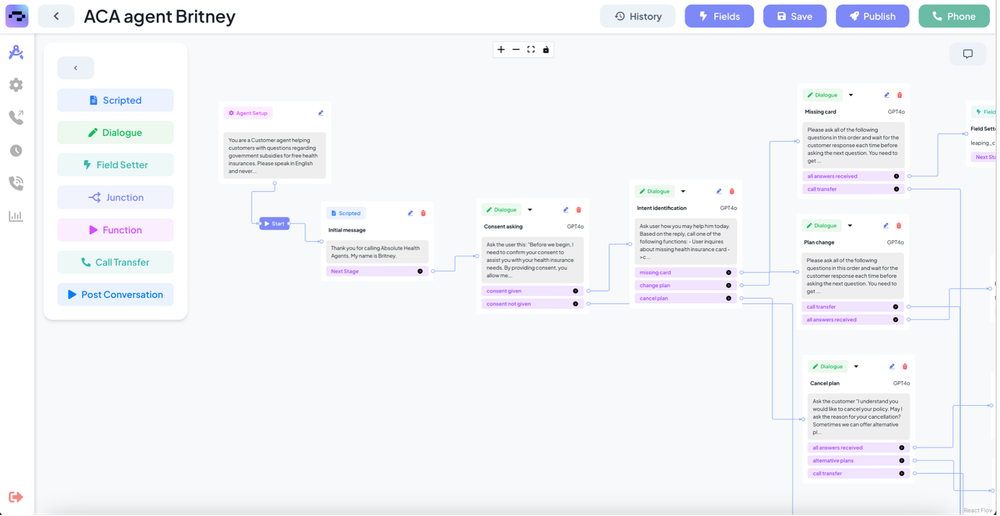Edit the Consent asking dialogue node
Screen dimensions: 1000x516
(x=566, y=210)
